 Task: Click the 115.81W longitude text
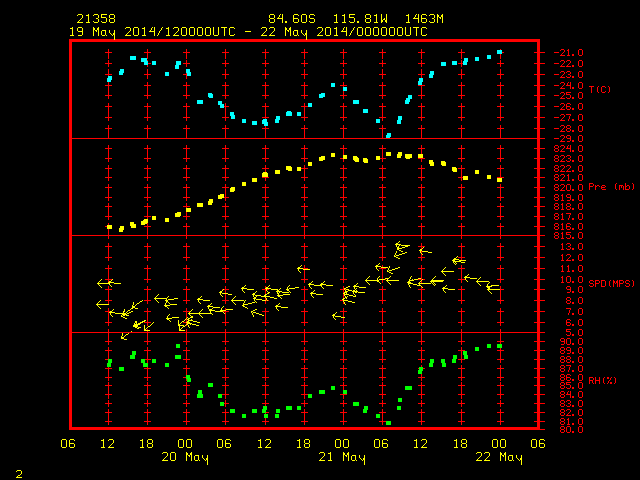pyautogui.click(x=360, y=19)
